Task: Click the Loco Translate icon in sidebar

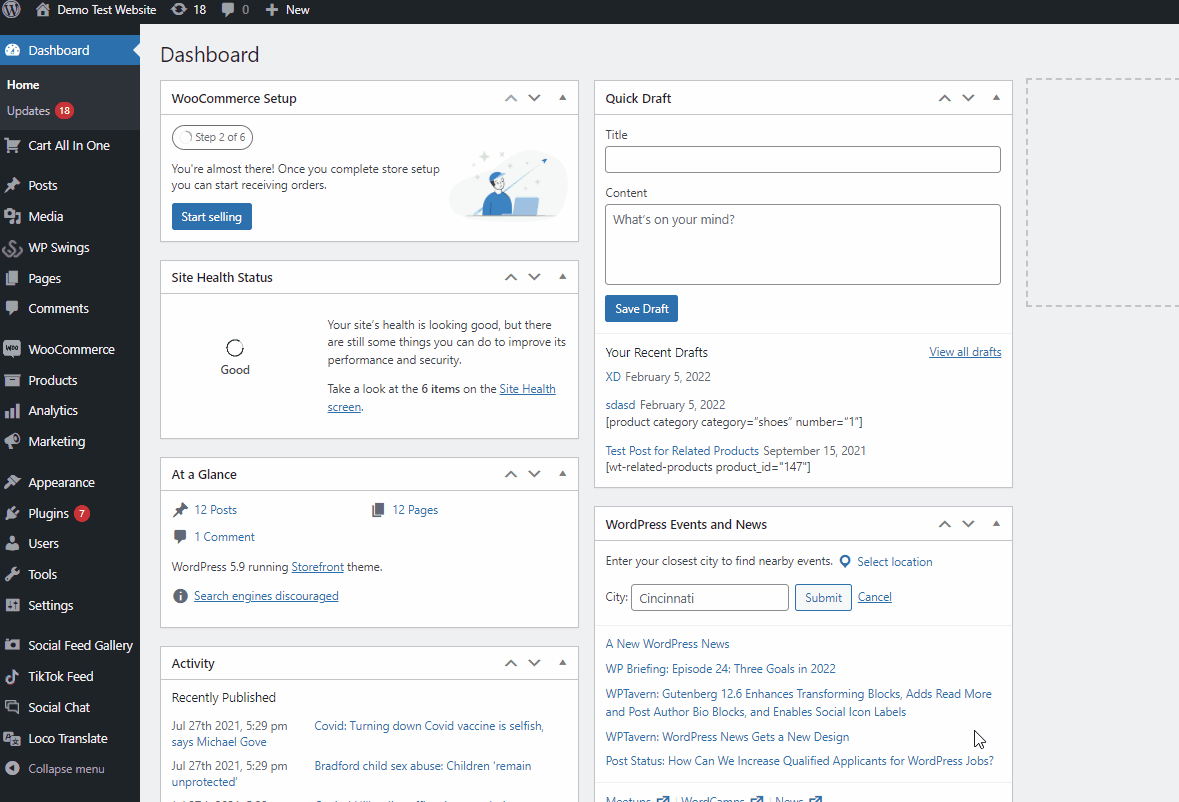Action: click(12, 739)
